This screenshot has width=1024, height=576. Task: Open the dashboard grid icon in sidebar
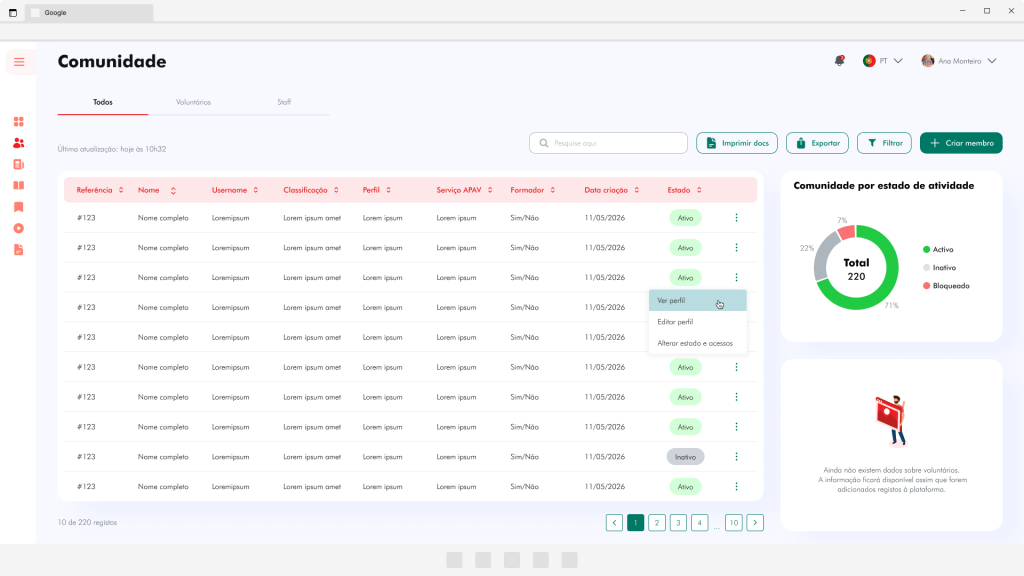18,122
